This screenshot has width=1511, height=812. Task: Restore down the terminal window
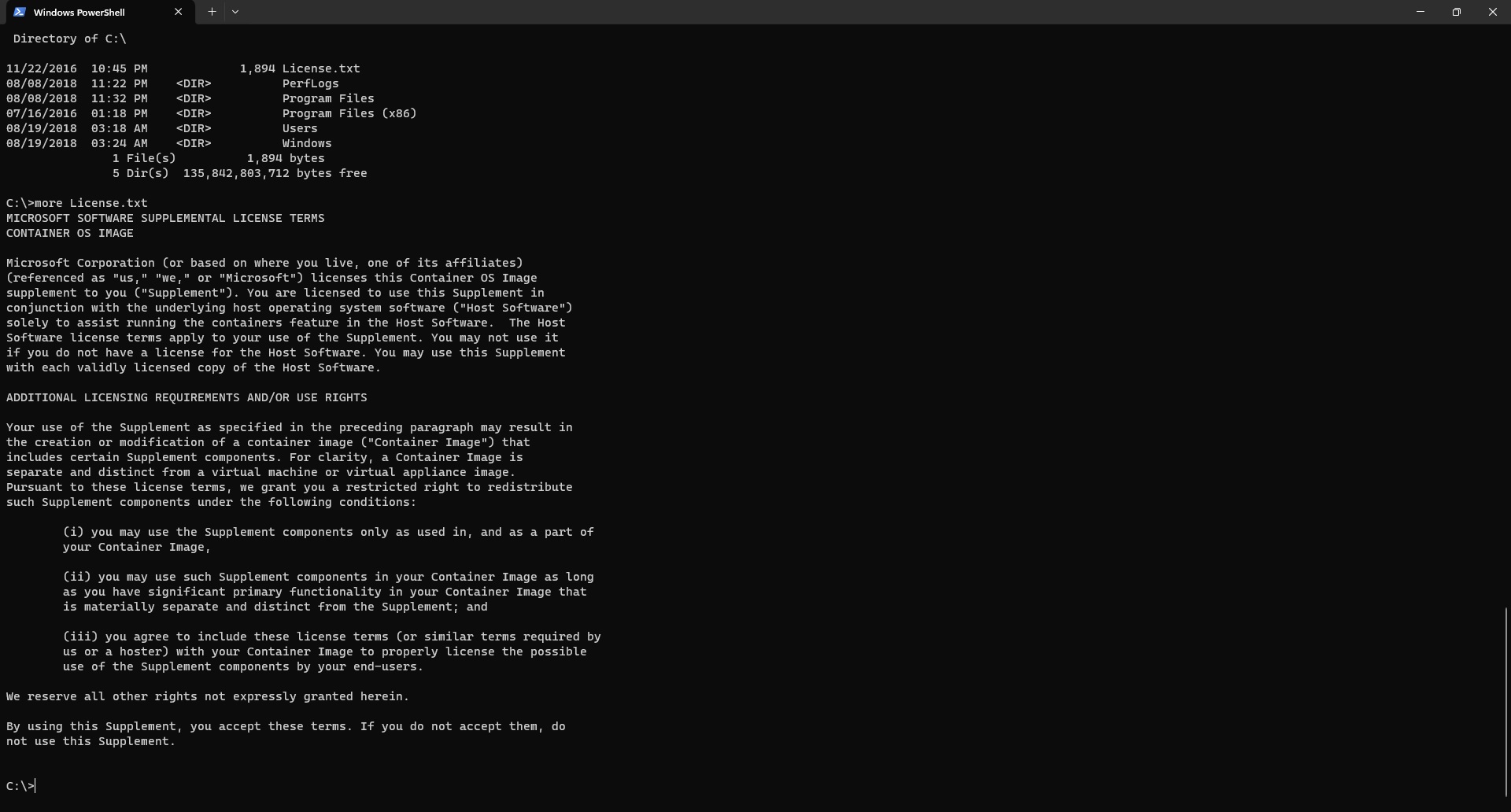(1457, 12)
